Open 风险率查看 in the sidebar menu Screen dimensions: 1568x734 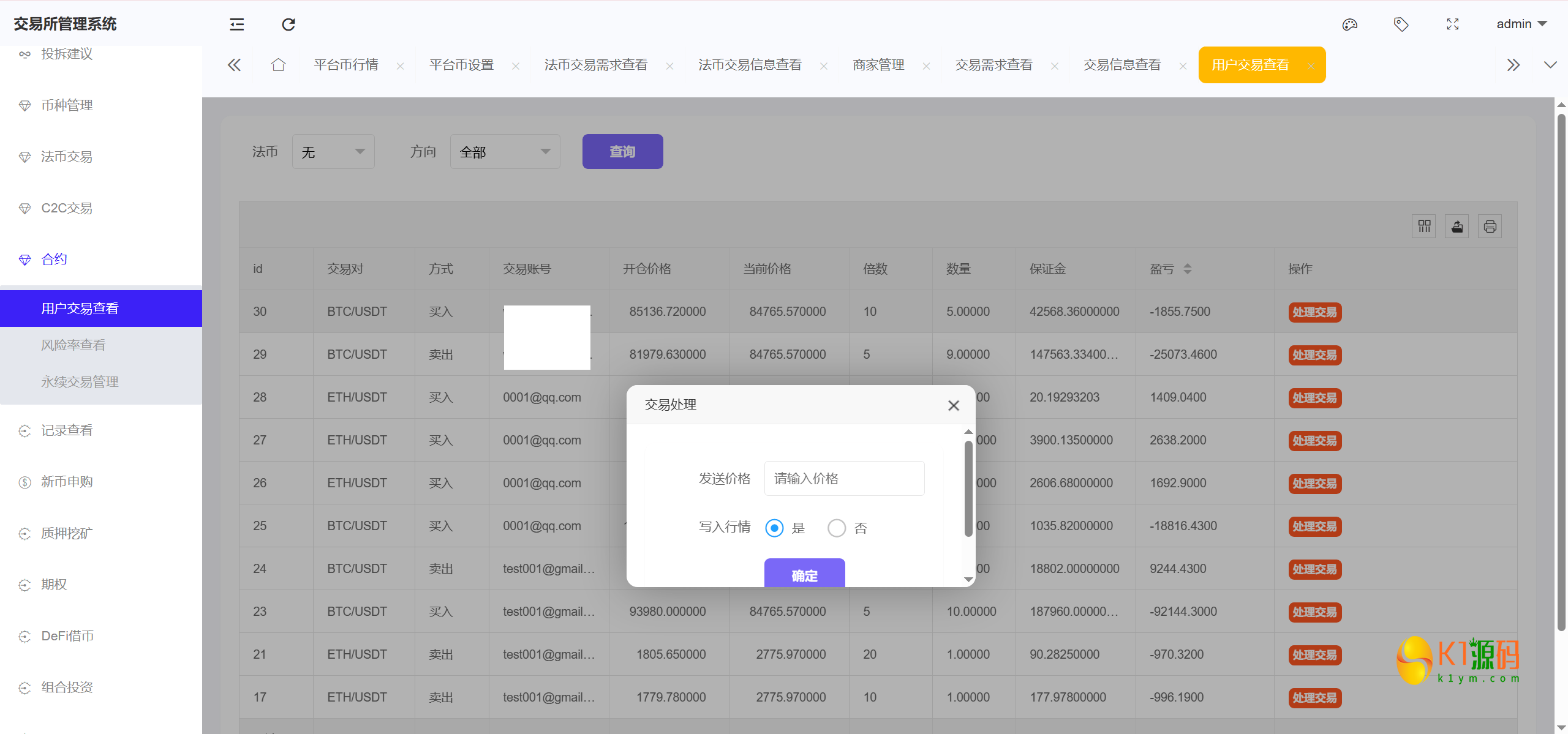point(73,344)
